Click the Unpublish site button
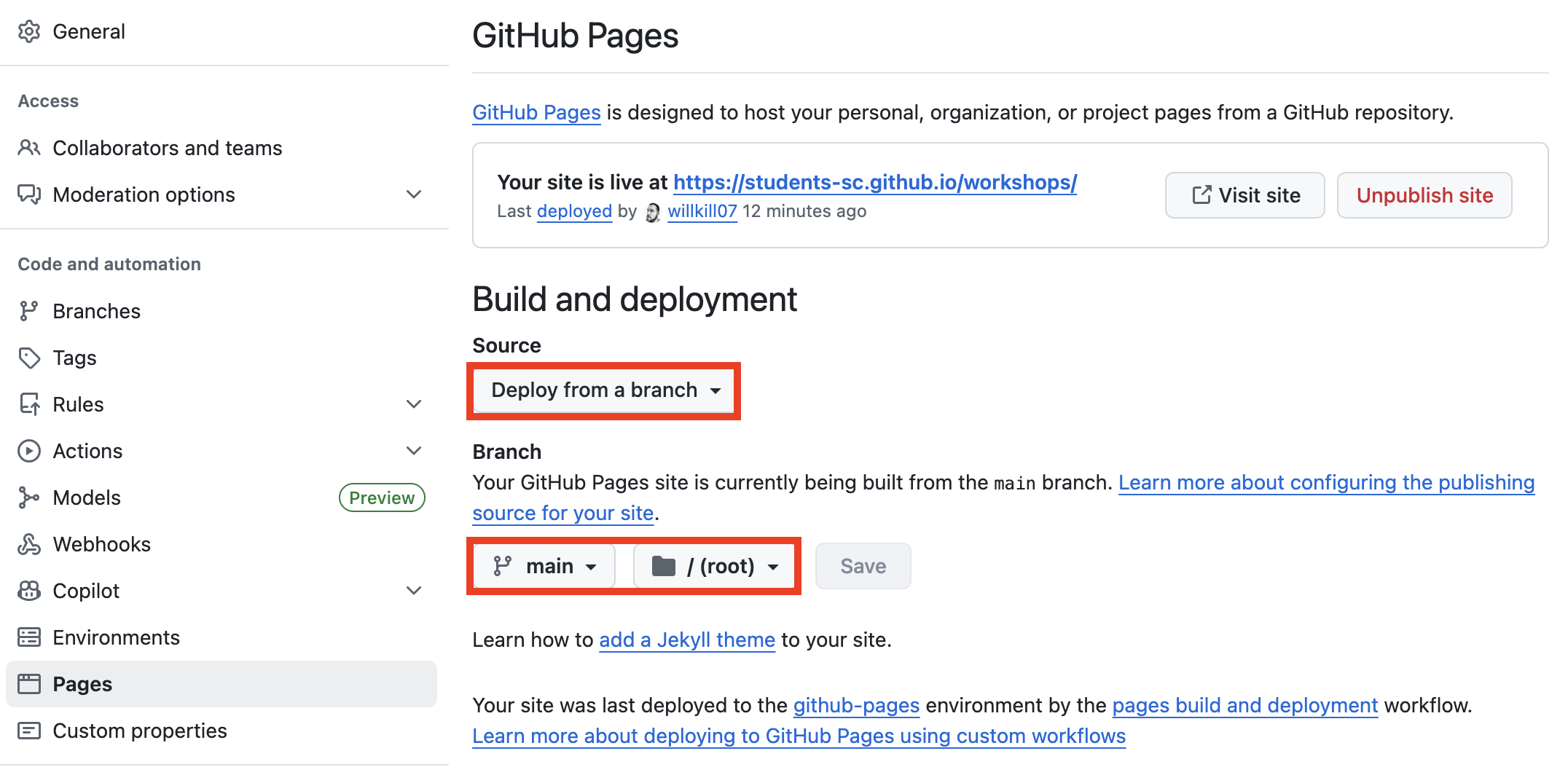Screen dimensions: 1568x767 tap(1424, 194)
